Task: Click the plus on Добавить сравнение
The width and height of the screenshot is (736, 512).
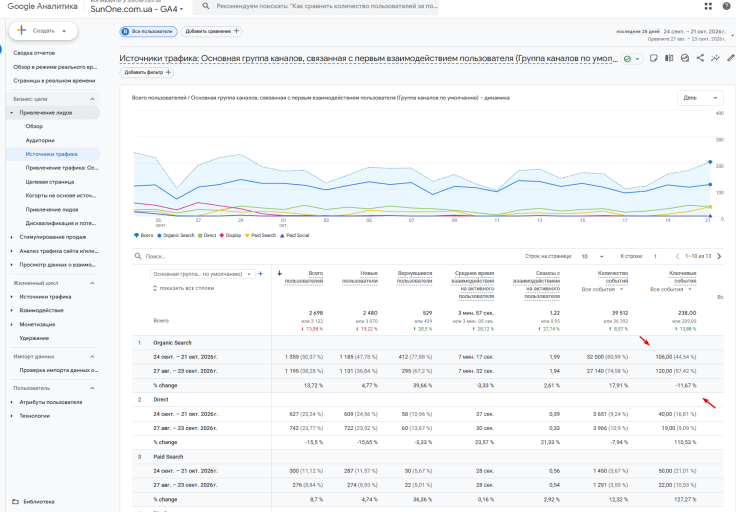Action: (237, 31)
